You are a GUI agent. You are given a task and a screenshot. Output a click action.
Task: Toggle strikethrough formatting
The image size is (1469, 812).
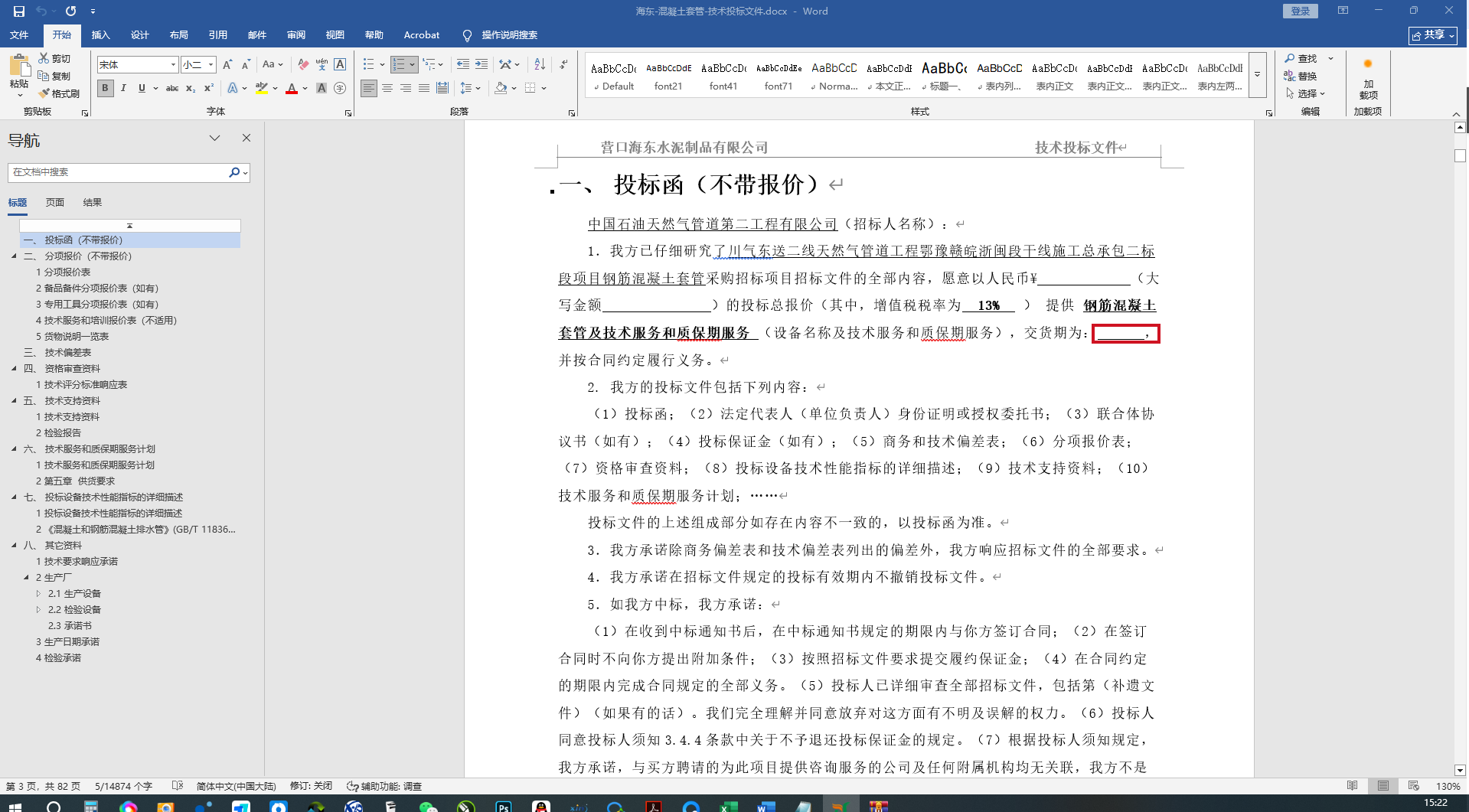[172, 88]
